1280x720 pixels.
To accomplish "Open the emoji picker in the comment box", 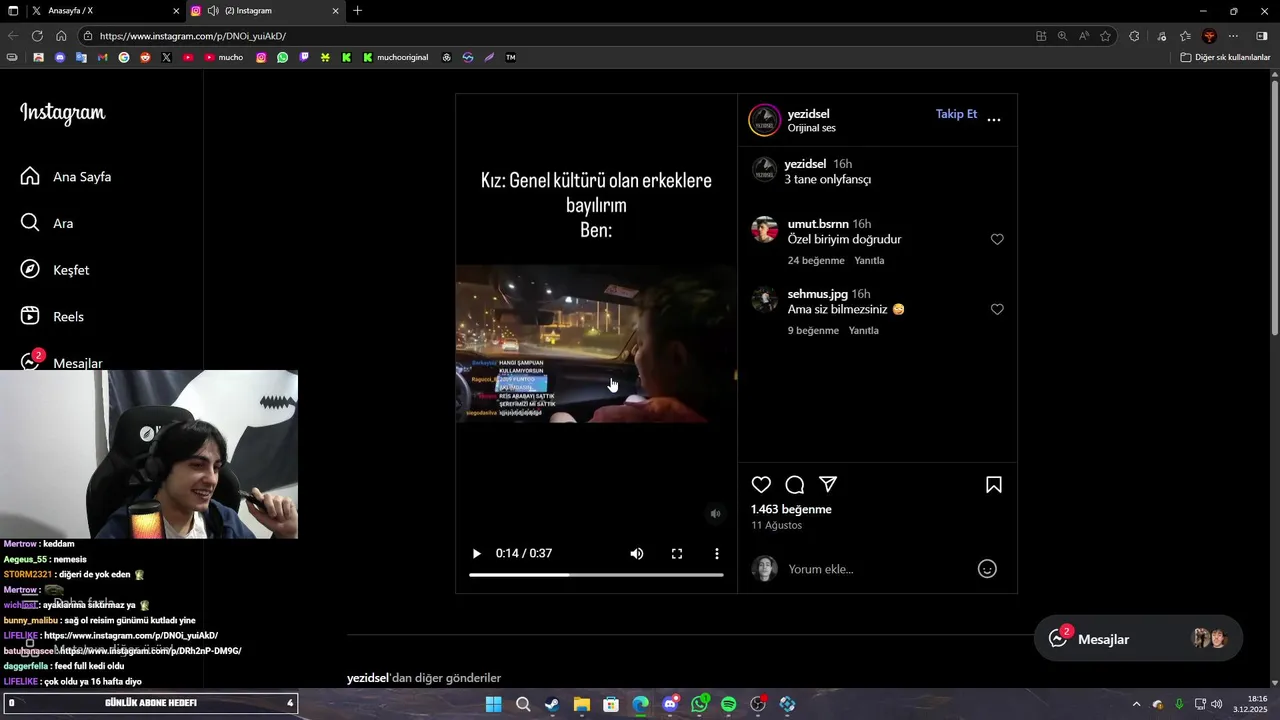I will (987, 569).
